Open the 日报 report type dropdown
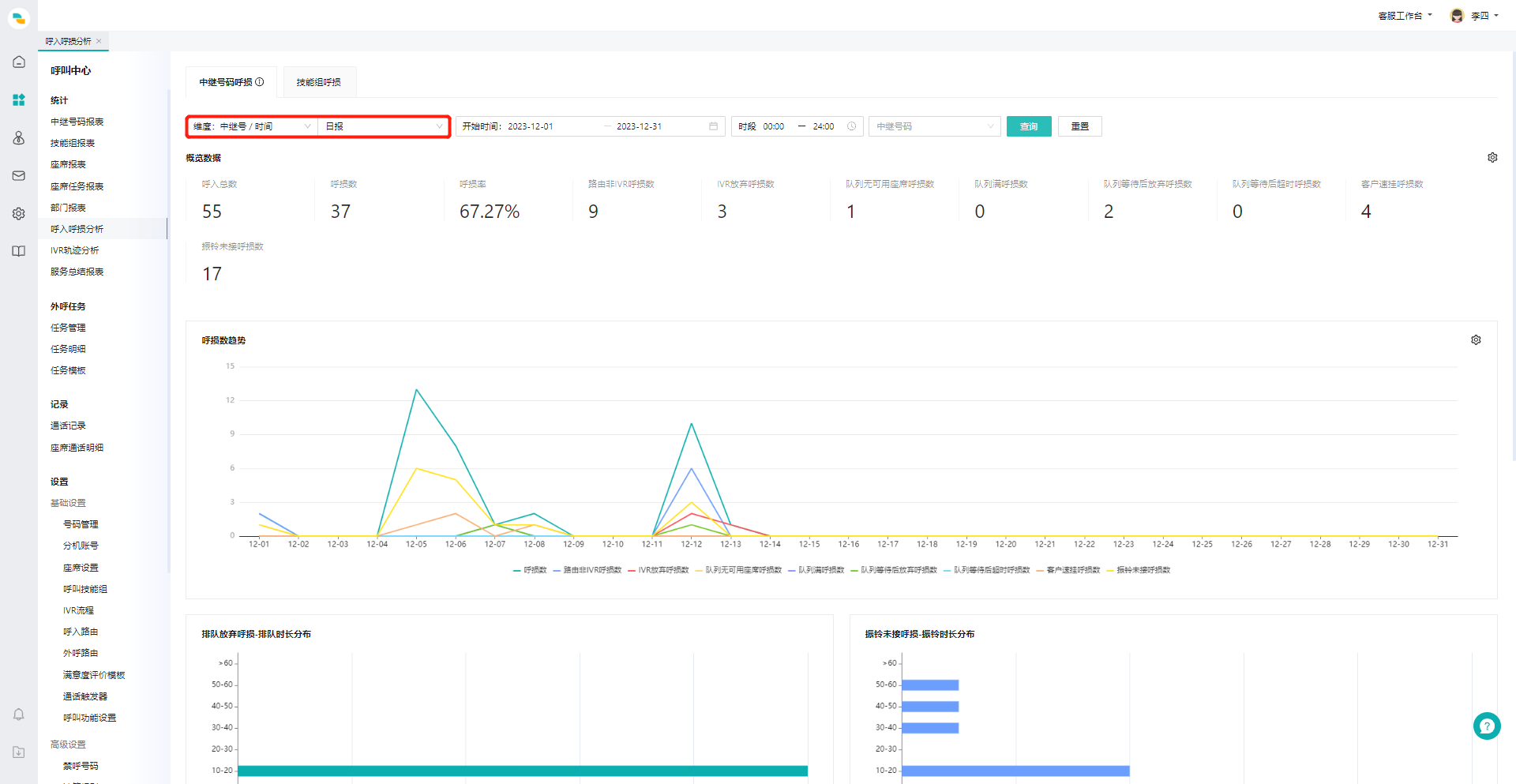The image size is (1516, 784). point(384,126)
